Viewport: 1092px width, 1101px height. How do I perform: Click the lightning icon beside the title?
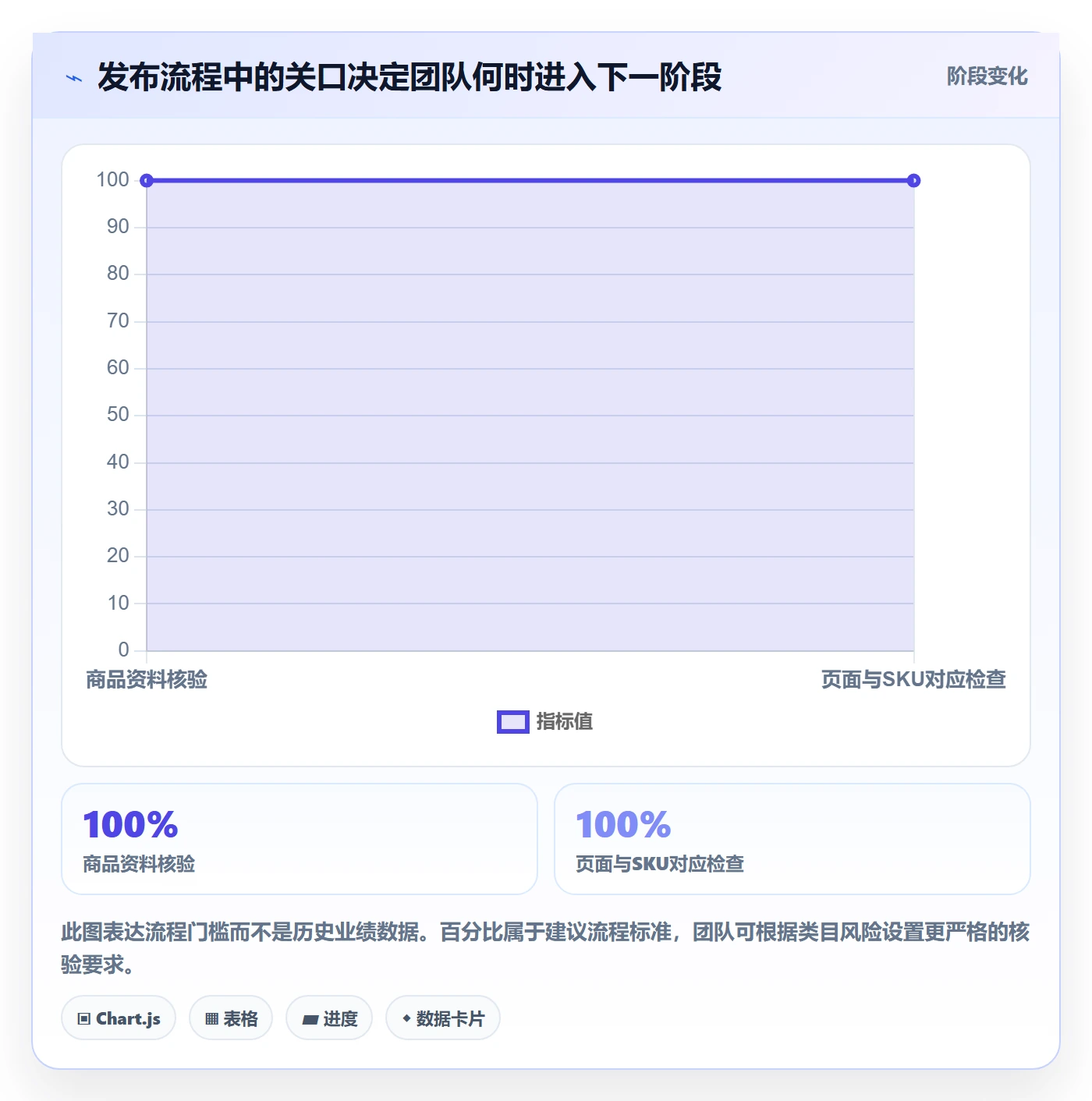tap(74, 78)
